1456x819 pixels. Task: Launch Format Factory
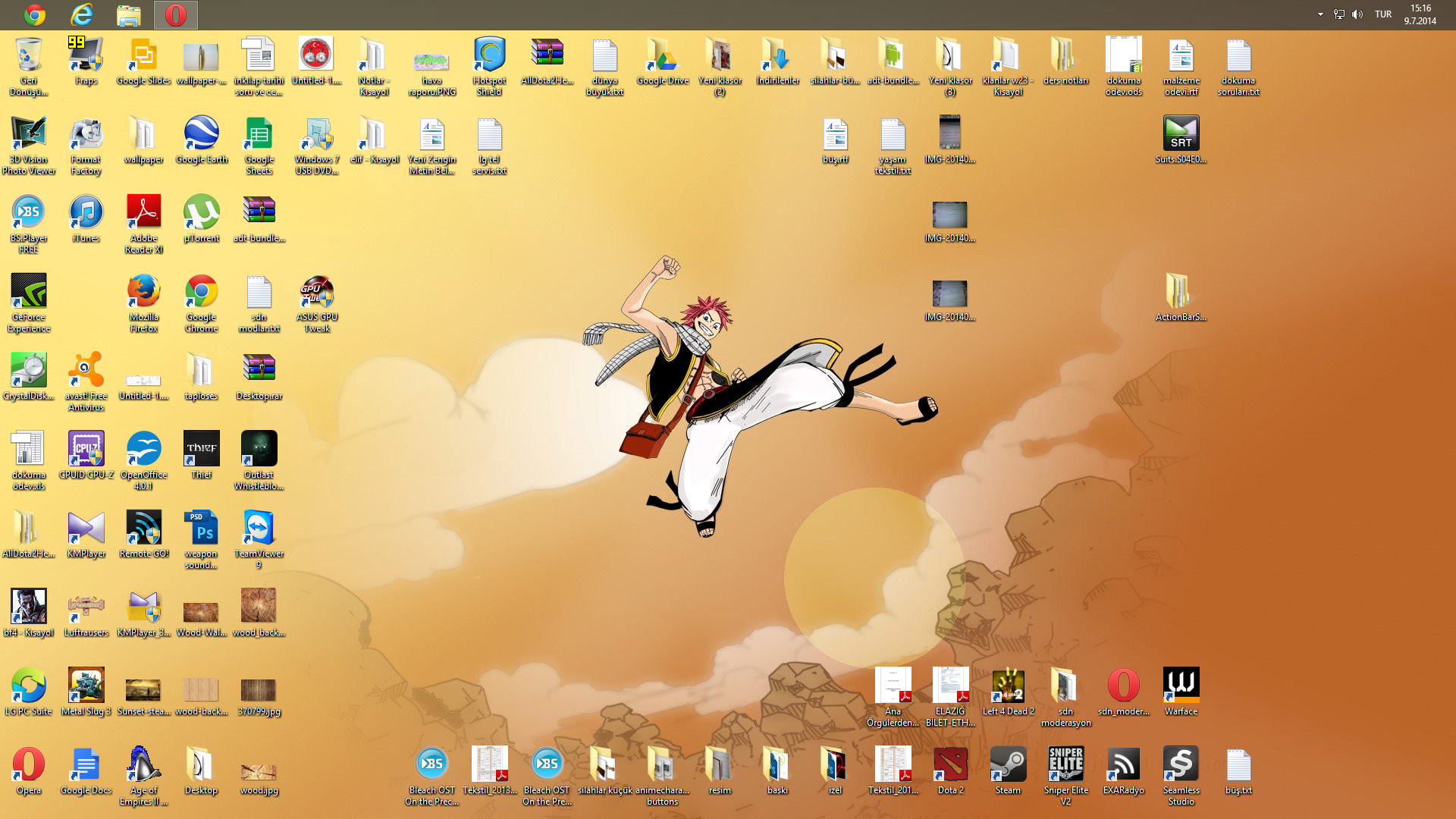pyautogui.click(x=86, y=146)
